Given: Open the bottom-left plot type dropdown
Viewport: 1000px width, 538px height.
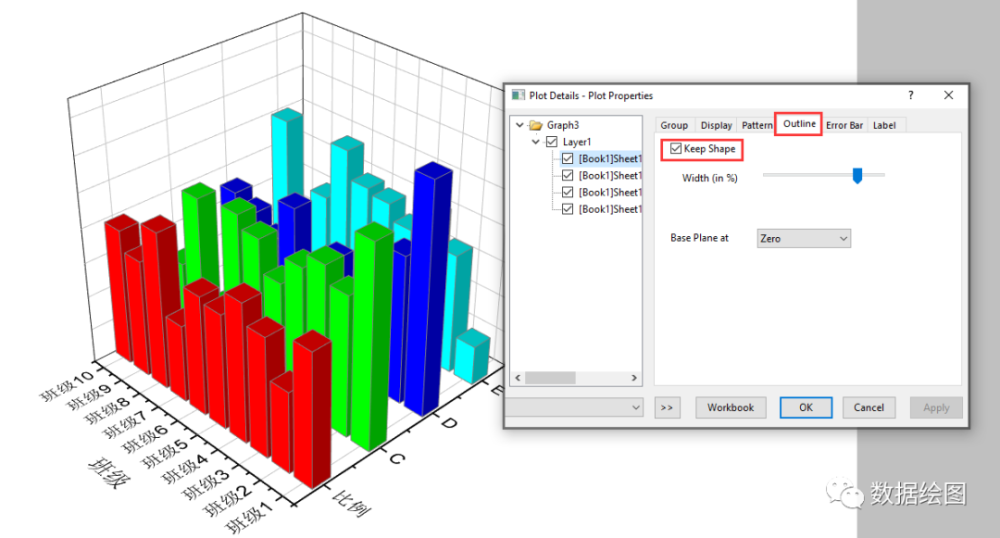Looking at the screenshot, I should pos(574,407).
